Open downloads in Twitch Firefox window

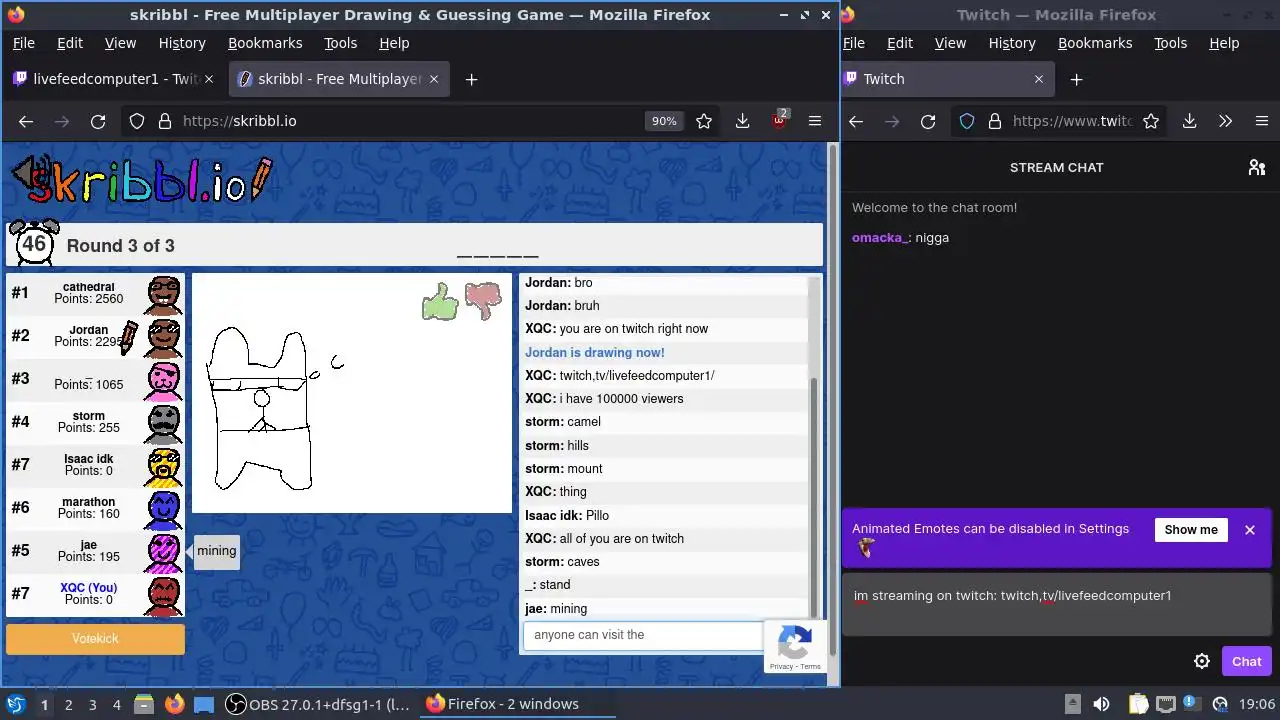coord(1189,121)
